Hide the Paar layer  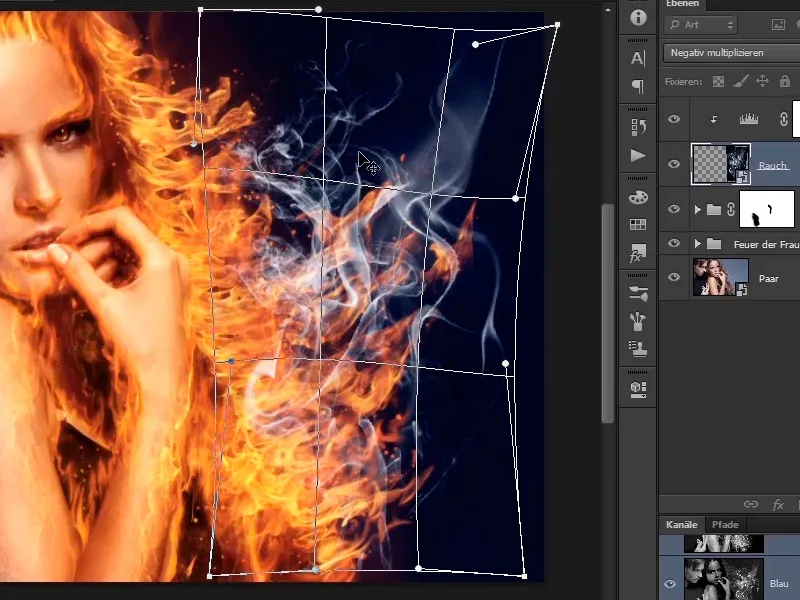point(674,277)
